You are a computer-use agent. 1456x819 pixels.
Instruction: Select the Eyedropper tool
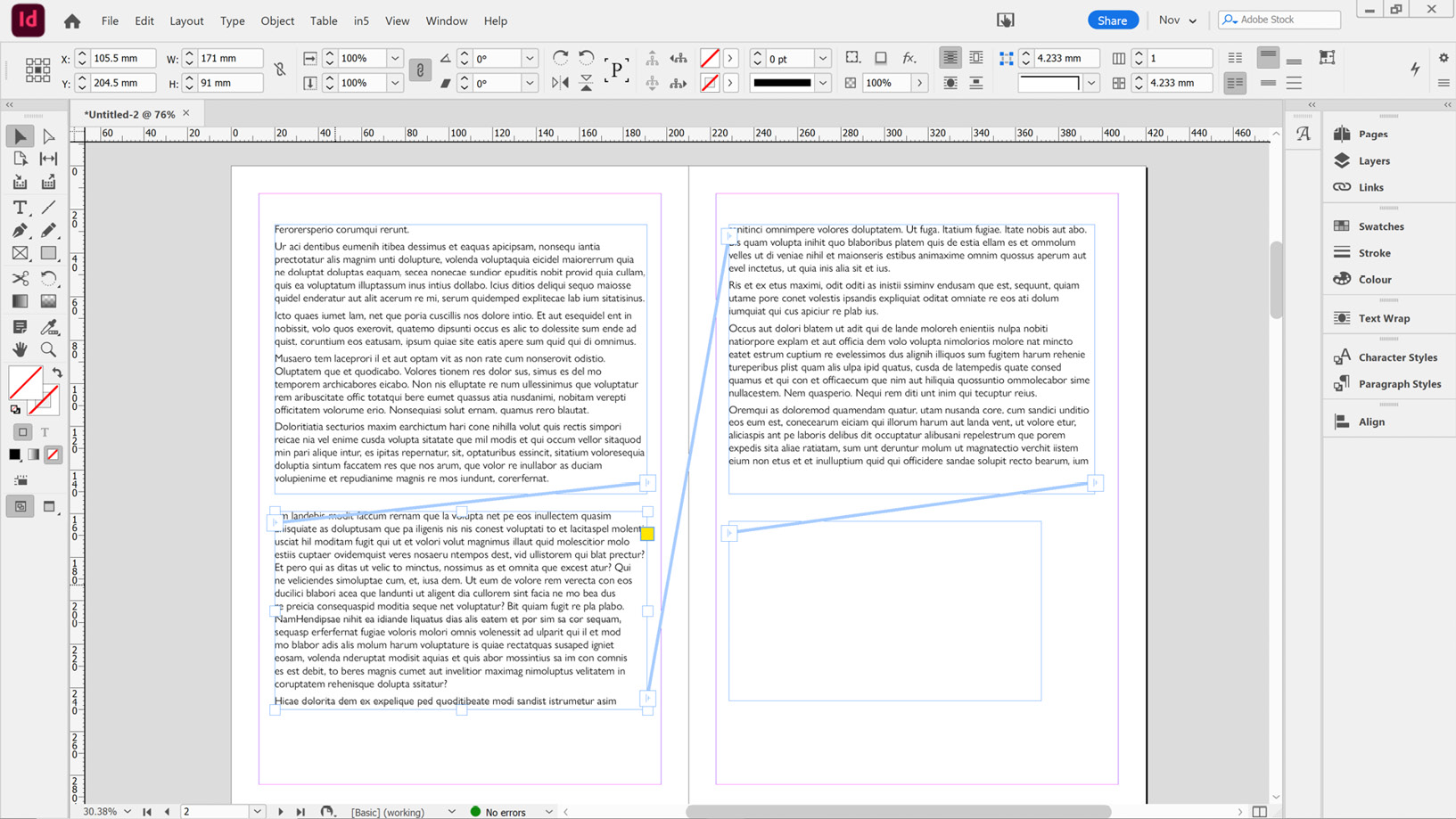[50, 326]
